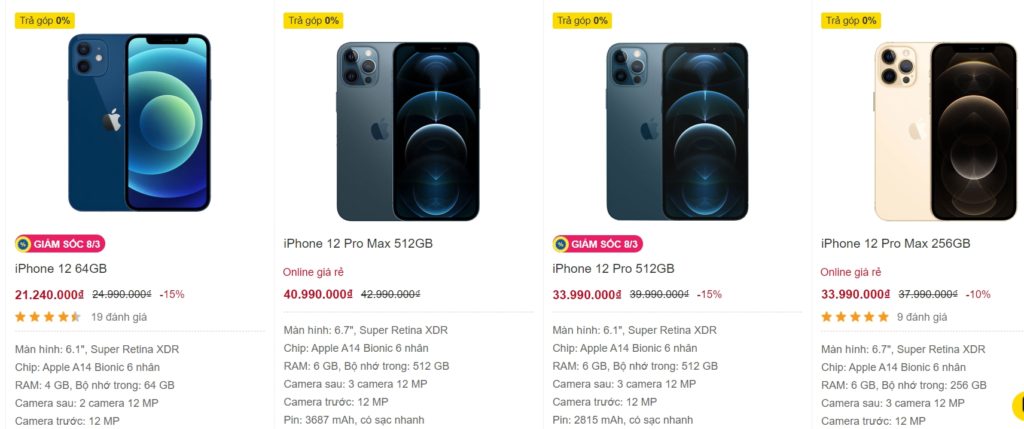The image size is (1024, 429).
Task: Click Trả góp 0% tag on iPhone 12 Pro Max 256GB card
Action: tap(850, 20)
